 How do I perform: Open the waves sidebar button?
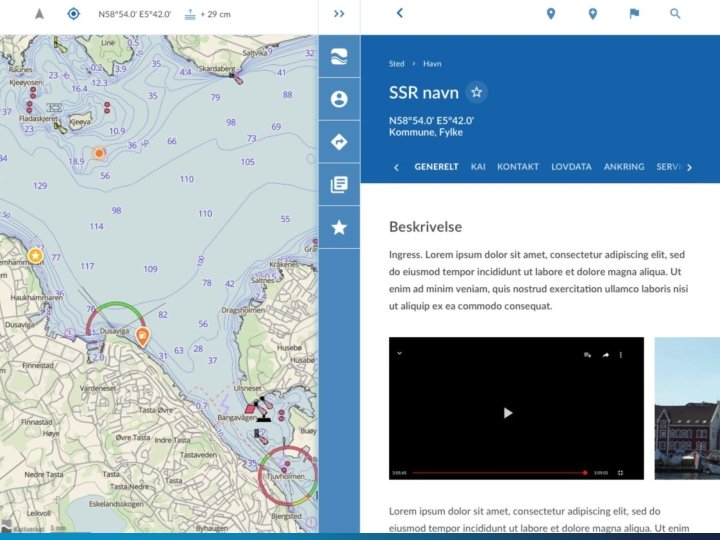point(339,56)
